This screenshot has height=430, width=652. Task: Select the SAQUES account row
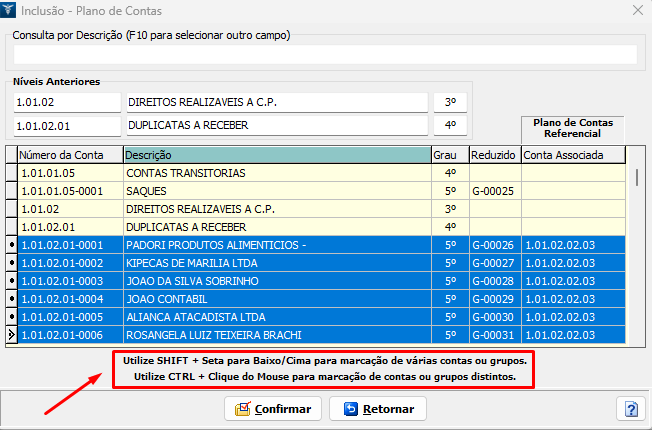(x=276, y=191)
